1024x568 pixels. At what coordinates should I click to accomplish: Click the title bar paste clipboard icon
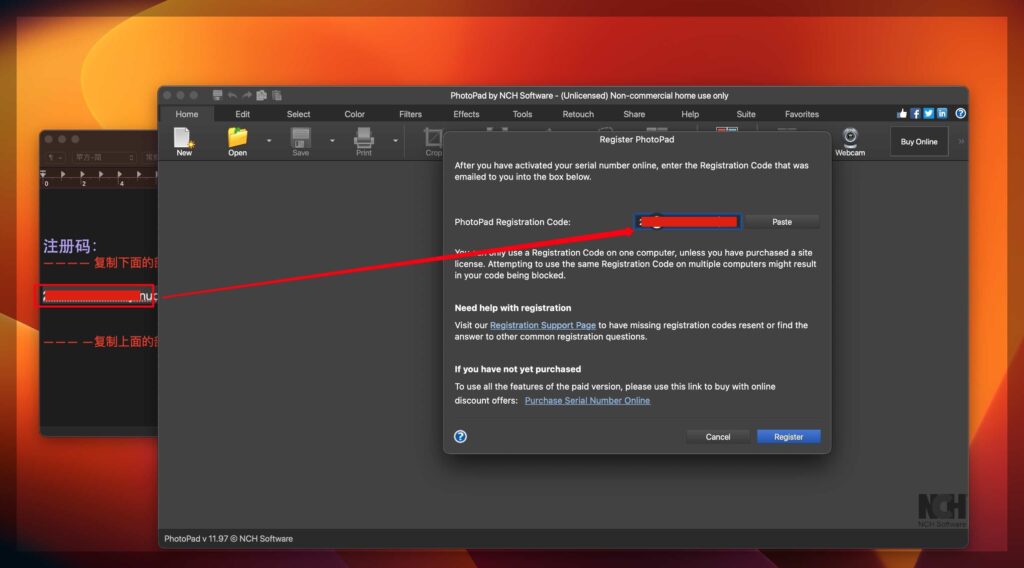277,95
